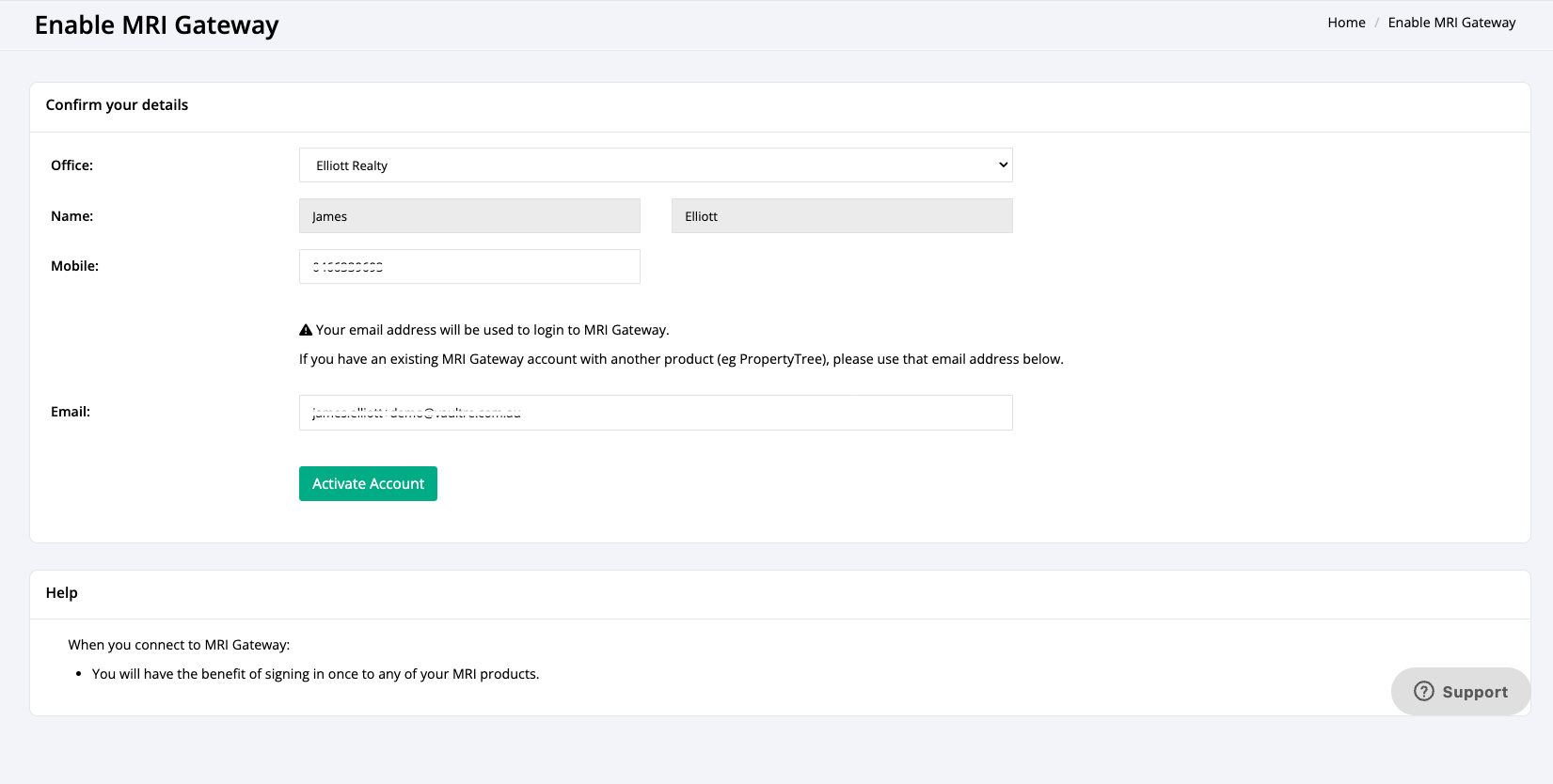Click the existing MRI Gateway account note

[x=681, y=359]
